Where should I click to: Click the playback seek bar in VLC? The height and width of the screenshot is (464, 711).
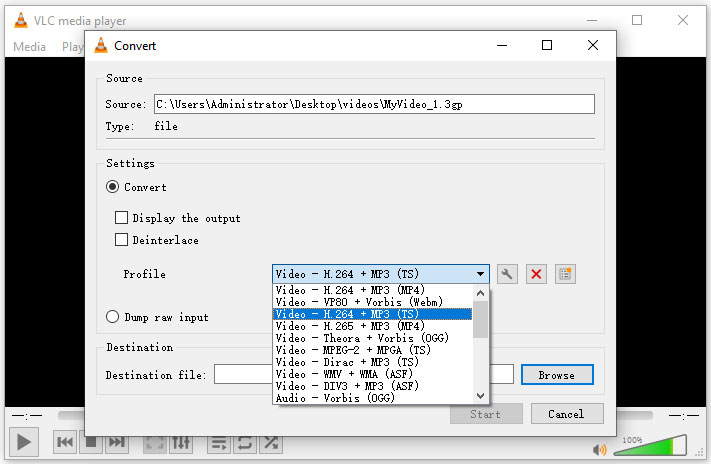coord(71,415)
